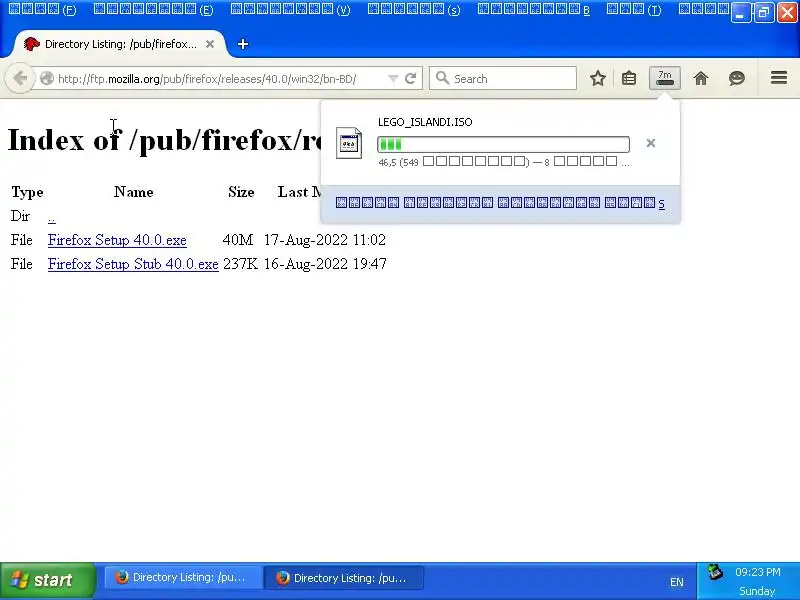Open the History menu (S)

tap(414, 9)
